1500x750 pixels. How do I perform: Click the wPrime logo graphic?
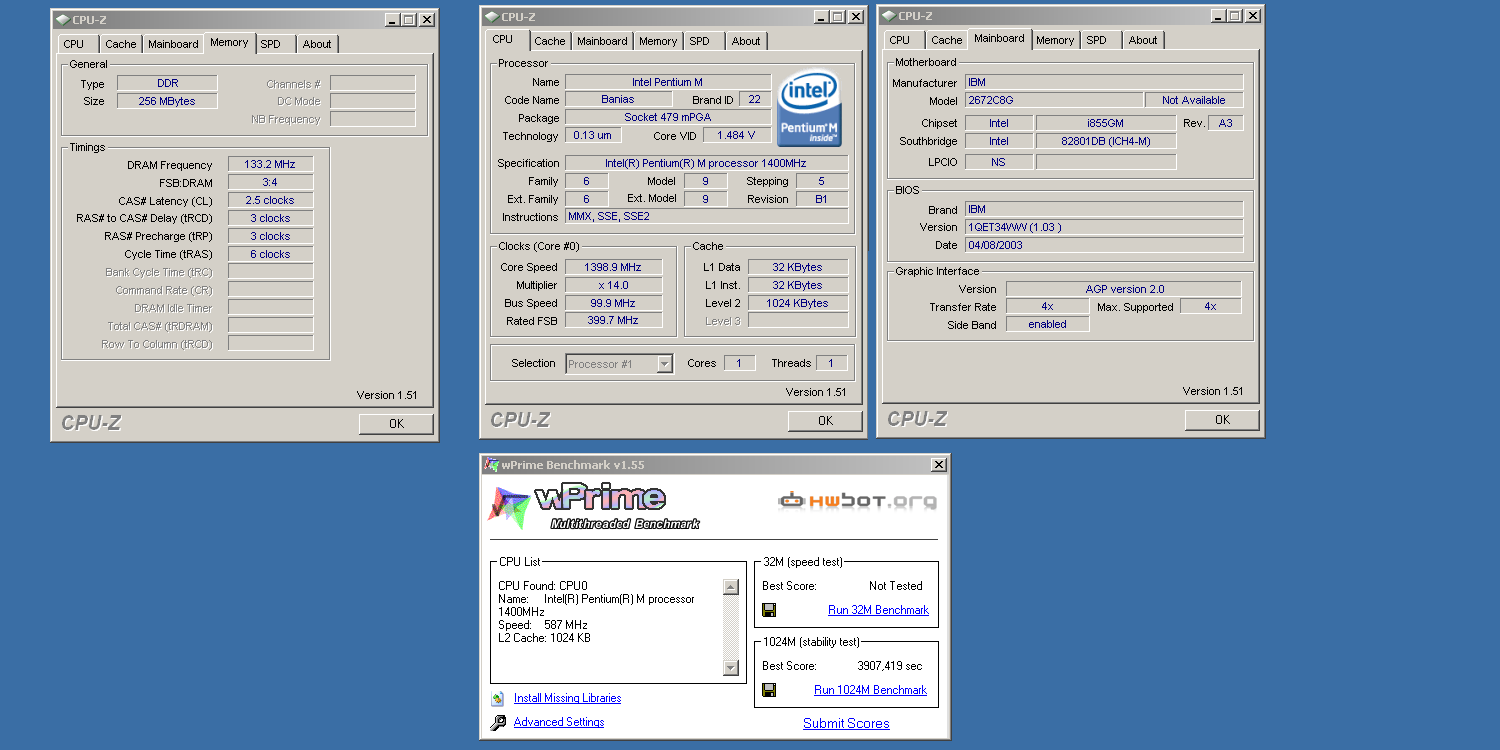click(594, 507)
